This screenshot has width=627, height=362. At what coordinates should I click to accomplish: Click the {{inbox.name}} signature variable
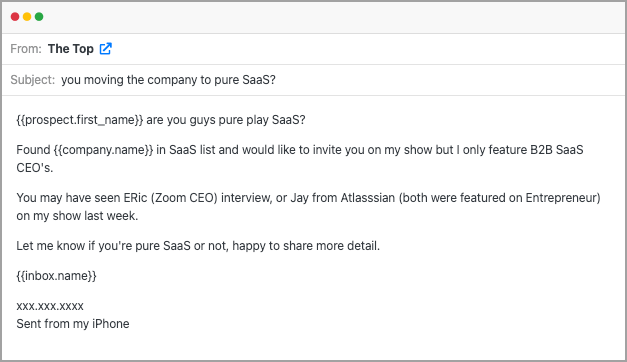click(x=56, y=276)
